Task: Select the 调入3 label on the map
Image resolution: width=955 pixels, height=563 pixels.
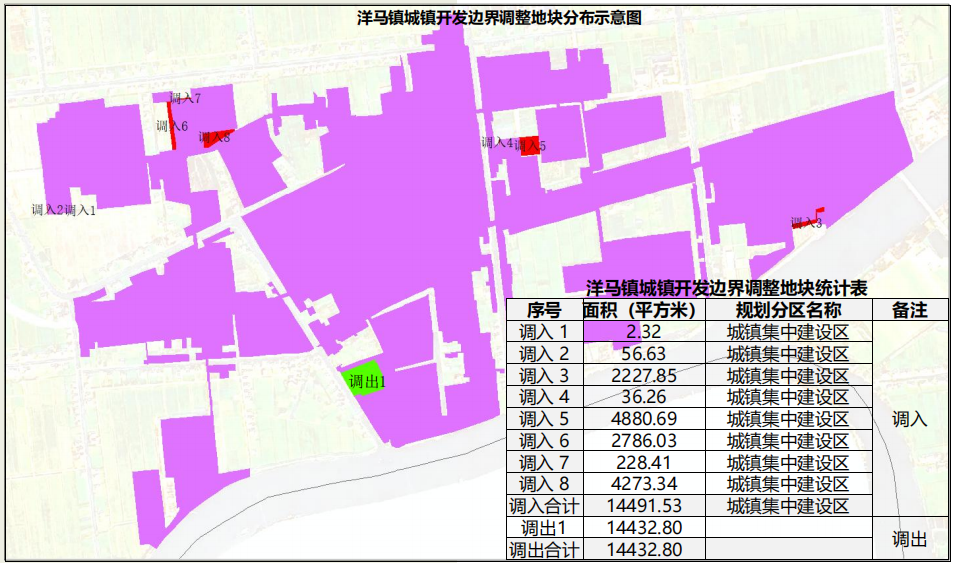Action: (x=806, y=223)
